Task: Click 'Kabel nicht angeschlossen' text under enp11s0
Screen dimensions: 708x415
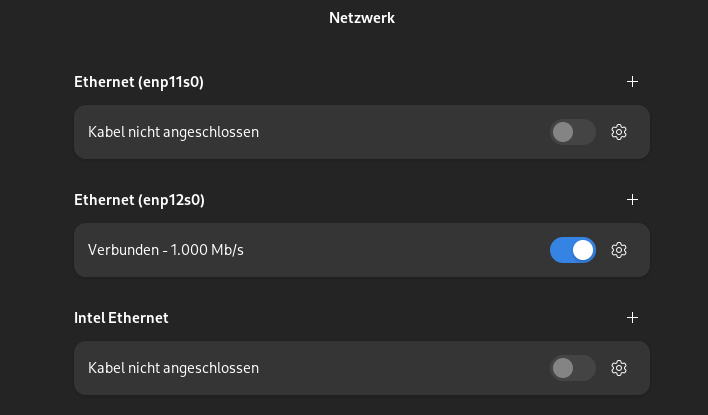Action: (x=173, y=132)
